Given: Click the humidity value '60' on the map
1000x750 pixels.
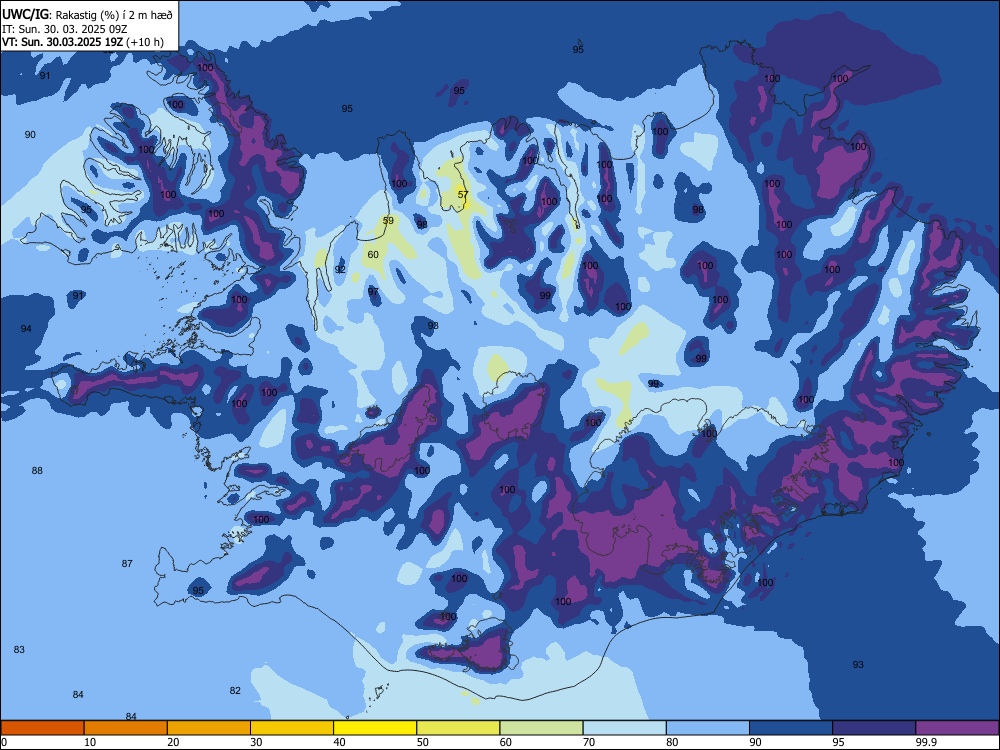Looking at the screenshot, I should (373, 254).
